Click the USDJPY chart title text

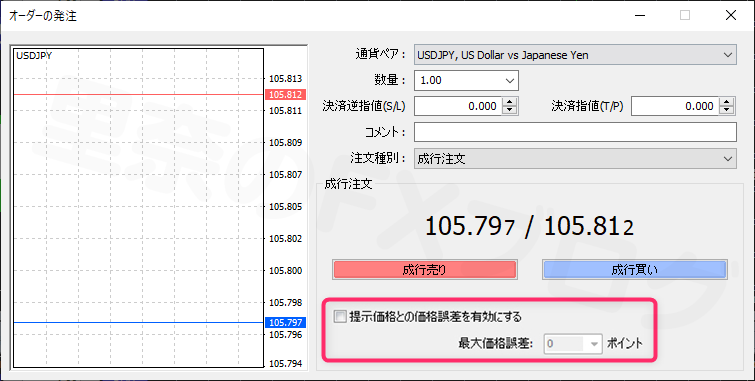tap(34, 56)
